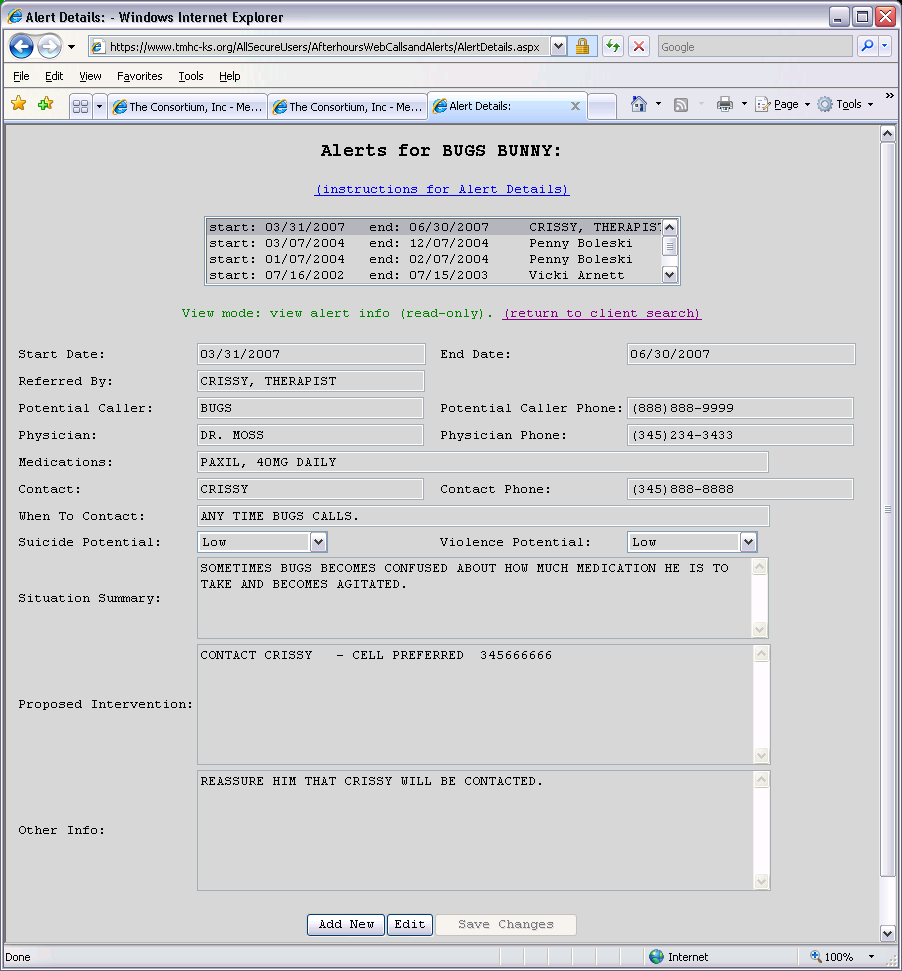Open the Home button dropdown arrow
The image size is (902, 971).
658,104
